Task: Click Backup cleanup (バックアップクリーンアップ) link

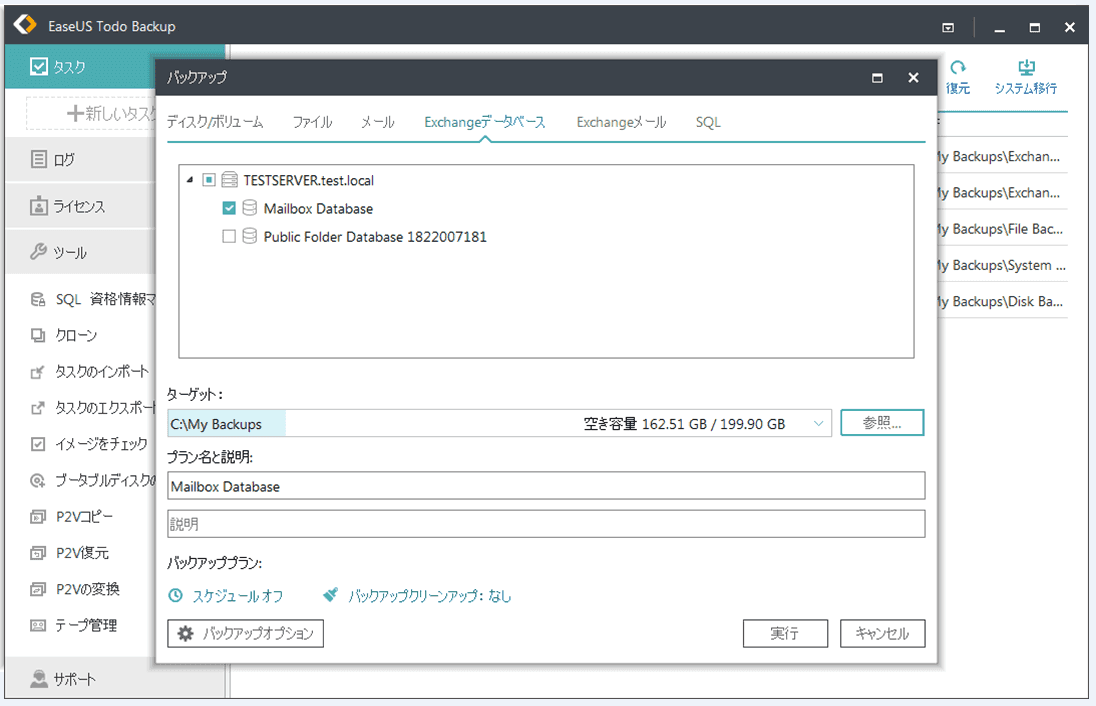Action: pos(417,596)
